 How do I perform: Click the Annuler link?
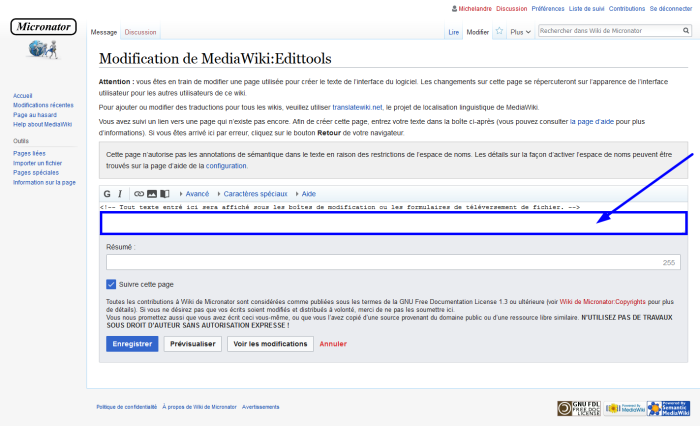coord(333,344)
